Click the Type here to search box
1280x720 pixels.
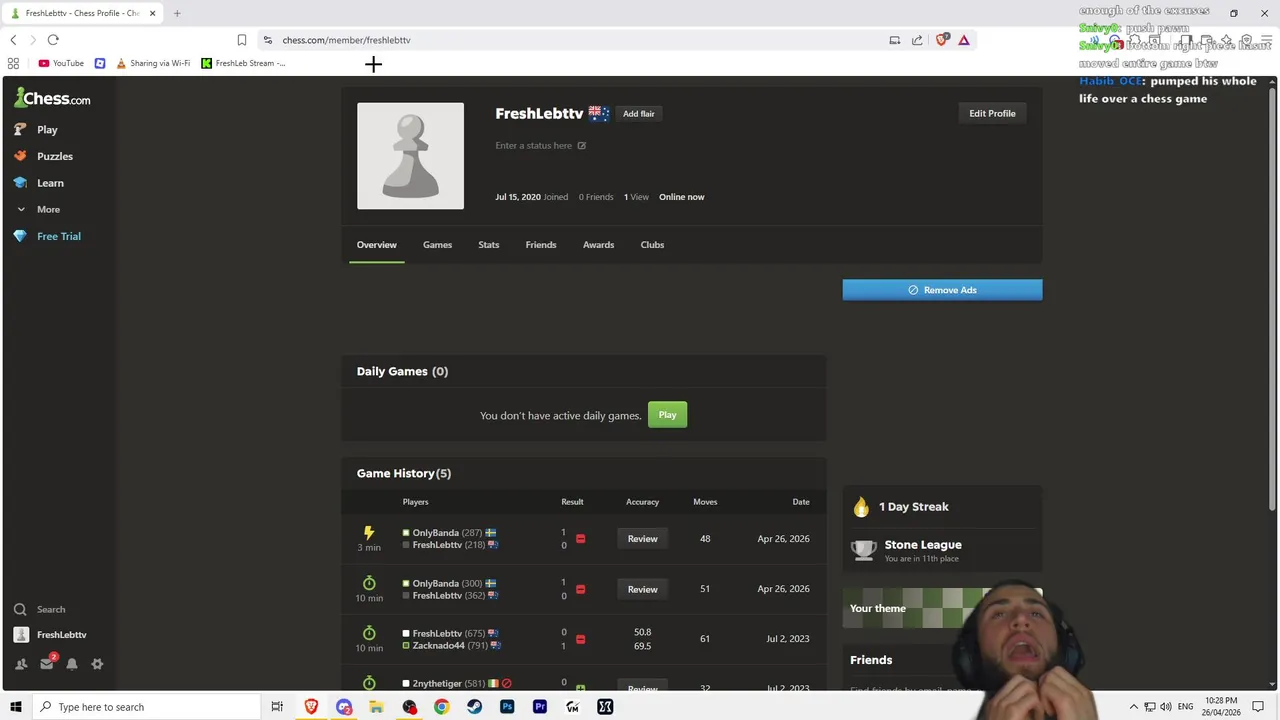point(146,707)
